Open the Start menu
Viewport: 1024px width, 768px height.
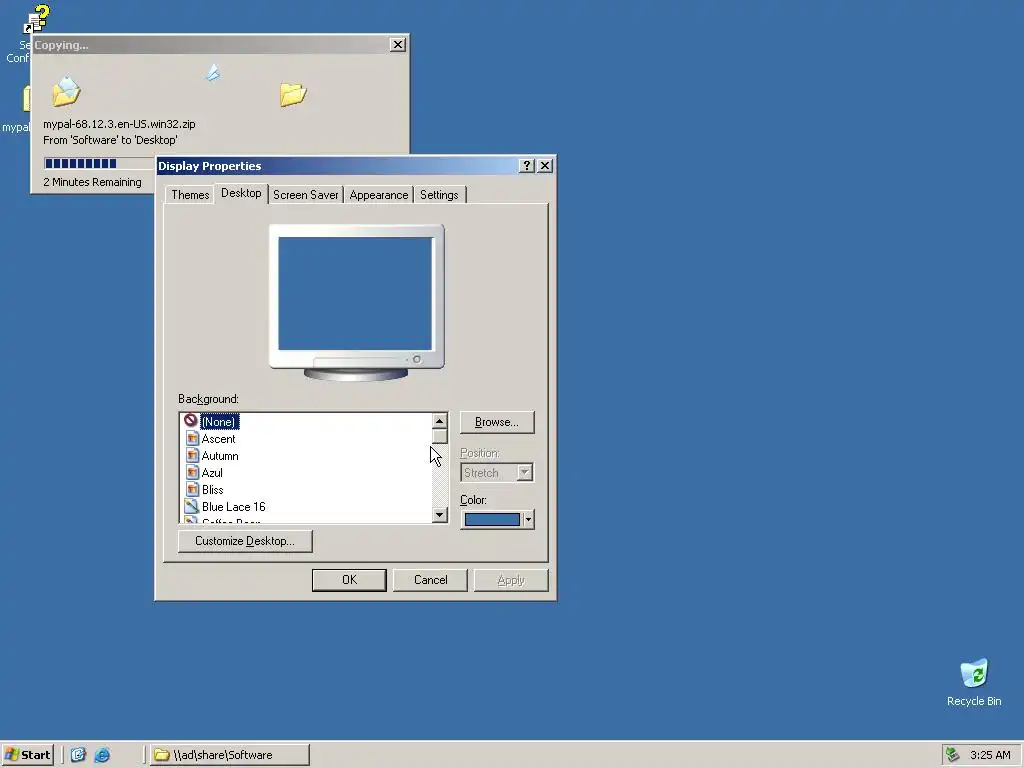(27, 755)
